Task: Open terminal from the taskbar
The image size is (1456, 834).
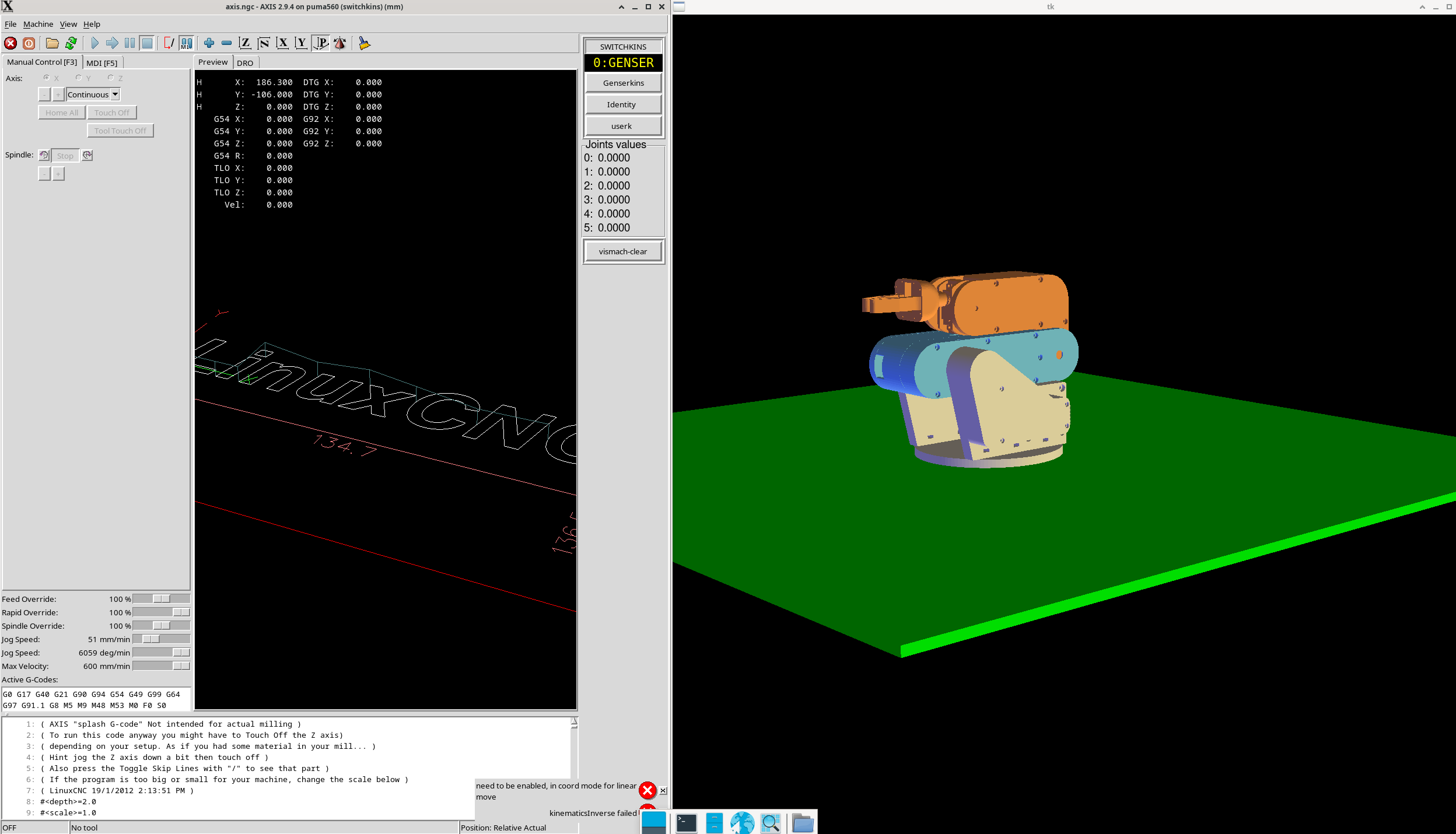Action: [687, 823]
